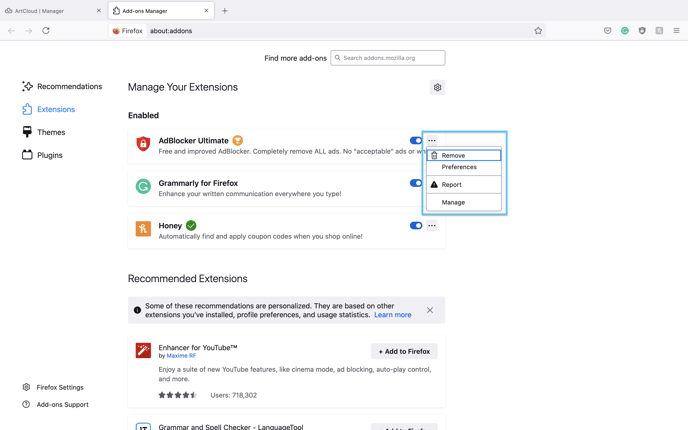Focus the Search addons.mozilla.org field
688x430 pixels.
click(x=388, y=58)
